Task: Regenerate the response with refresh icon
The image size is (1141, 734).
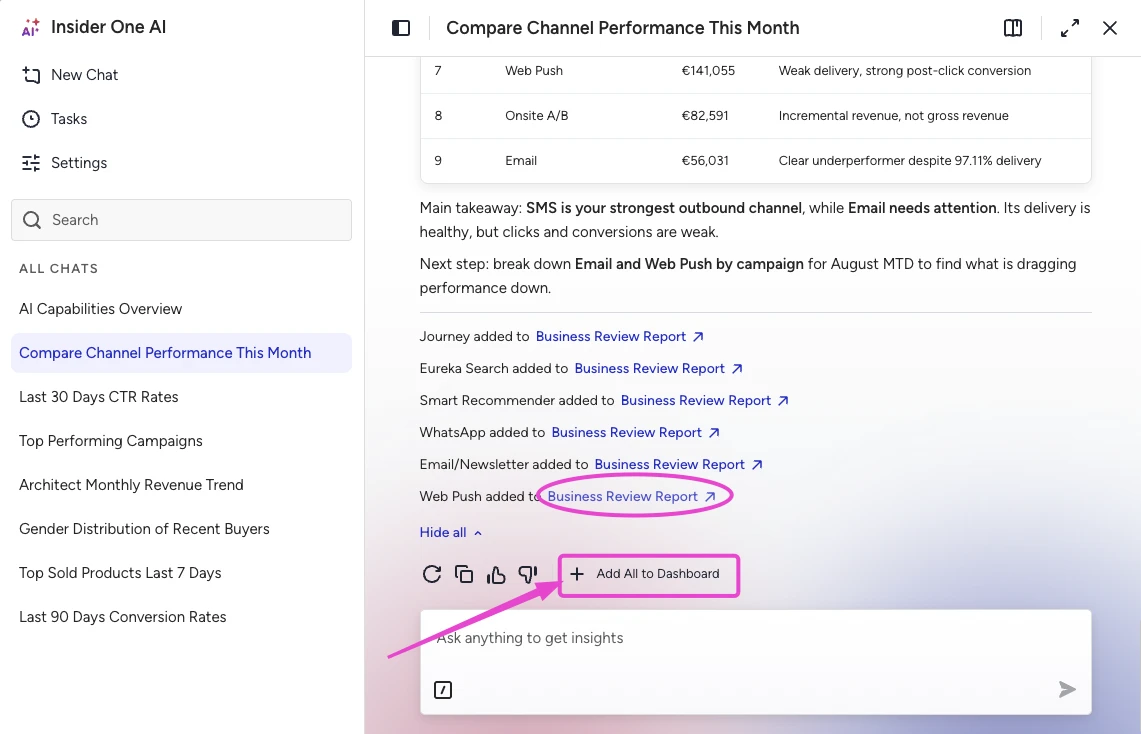Action: (432, 574)
